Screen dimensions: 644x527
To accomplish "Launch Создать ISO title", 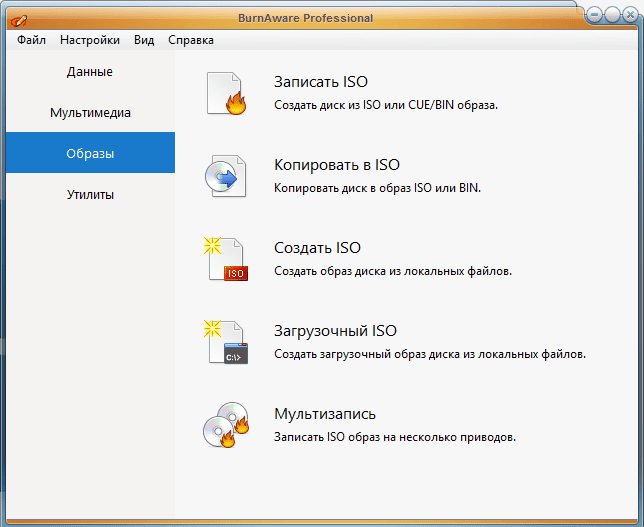I will pos(317,248).
